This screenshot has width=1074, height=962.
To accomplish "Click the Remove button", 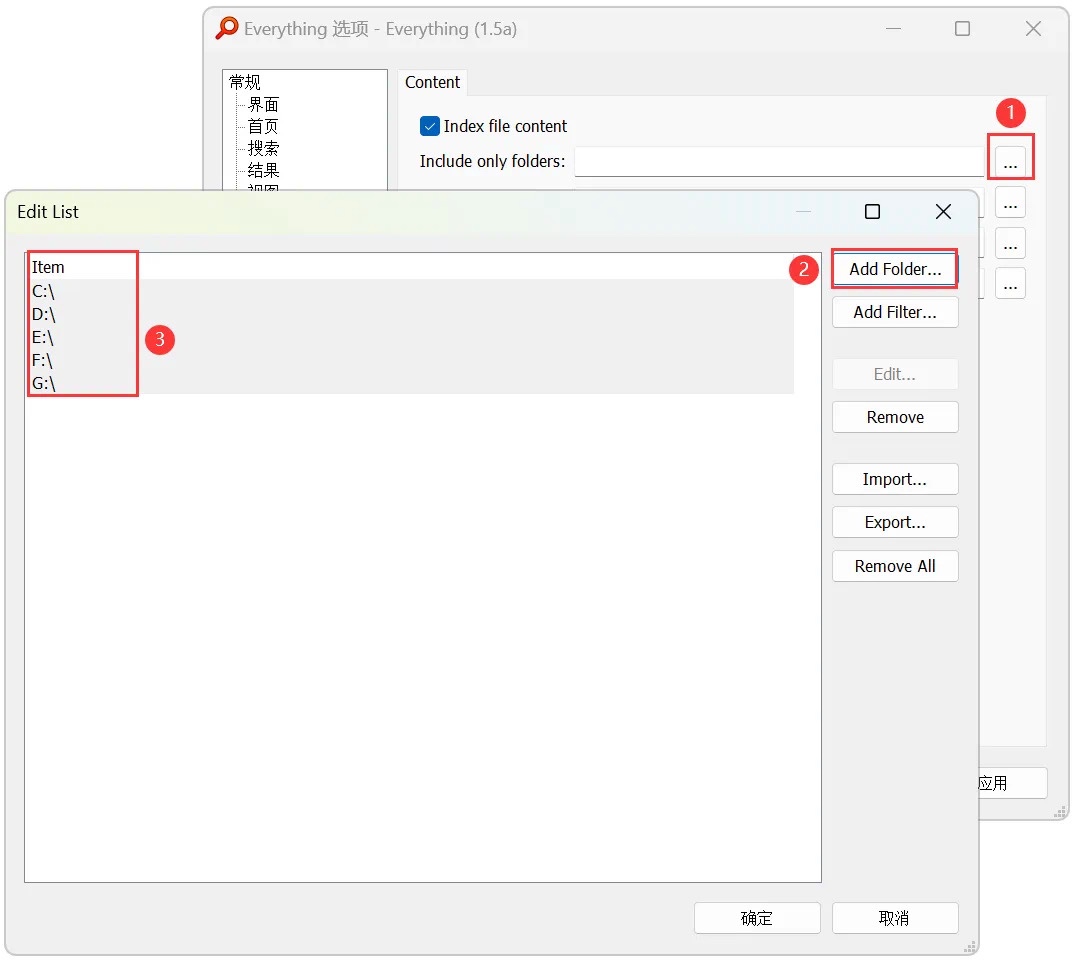I will [x=895, y=417].
